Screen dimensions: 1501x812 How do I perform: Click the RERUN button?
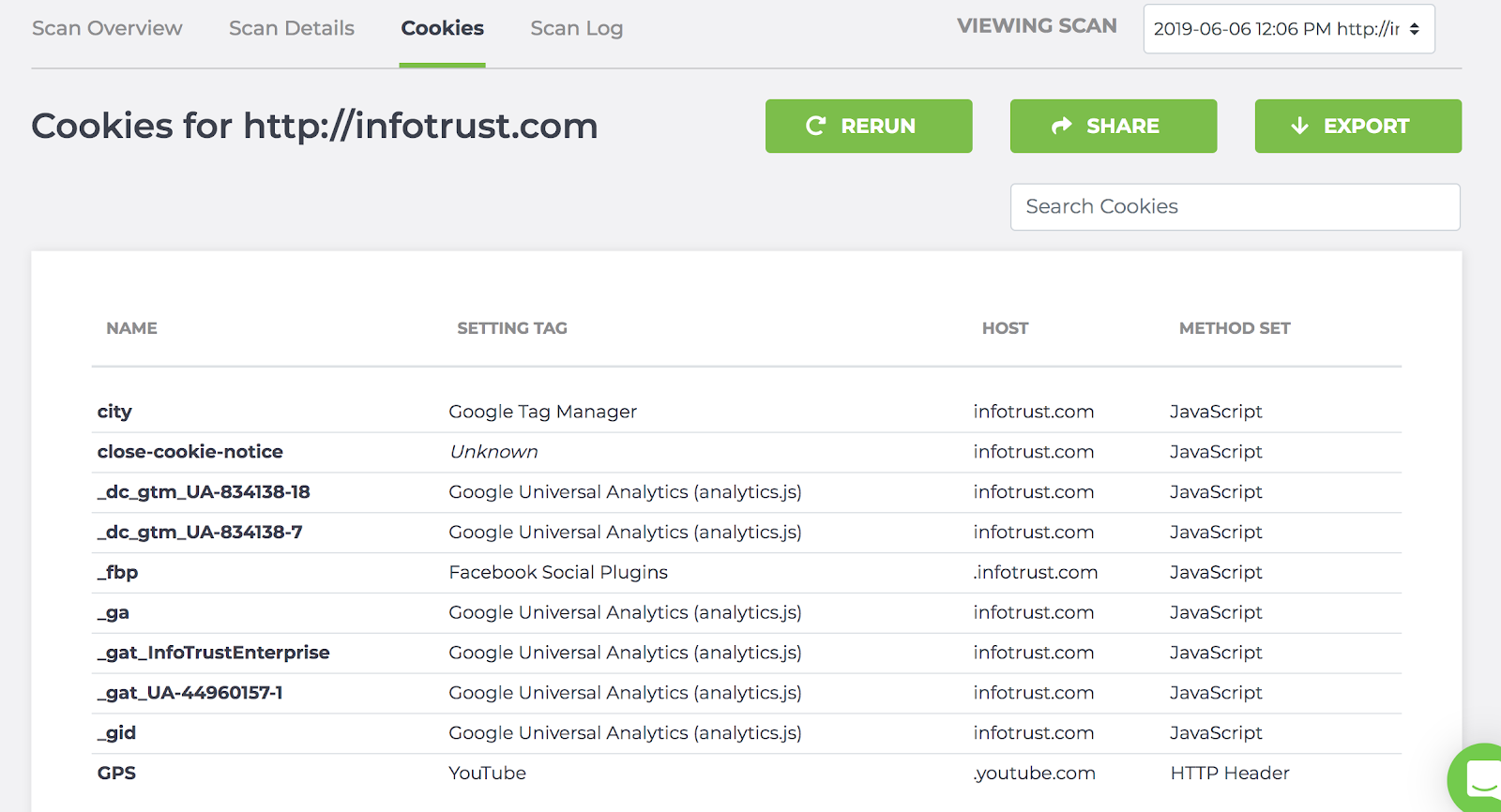[x=869, y=126]
